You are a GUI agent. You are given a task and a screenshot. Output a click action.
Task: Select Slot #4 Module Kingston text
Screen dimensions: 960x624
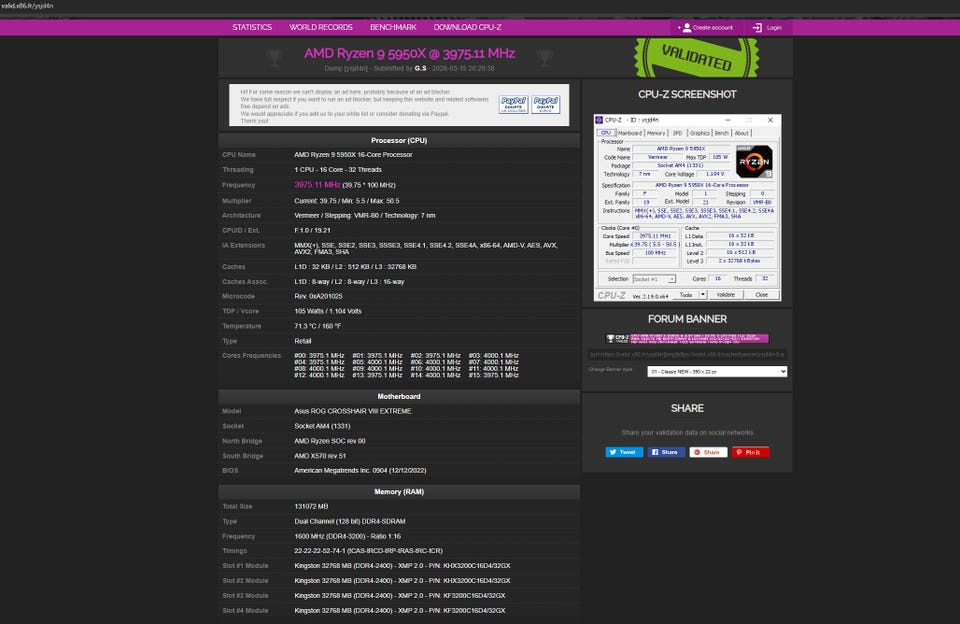pyautogui.click(x=400, y=611)
